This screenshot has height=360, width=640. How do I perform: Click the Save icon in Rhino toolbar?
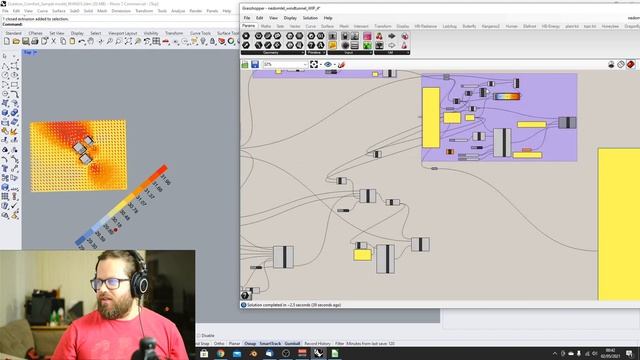[25, 41]
